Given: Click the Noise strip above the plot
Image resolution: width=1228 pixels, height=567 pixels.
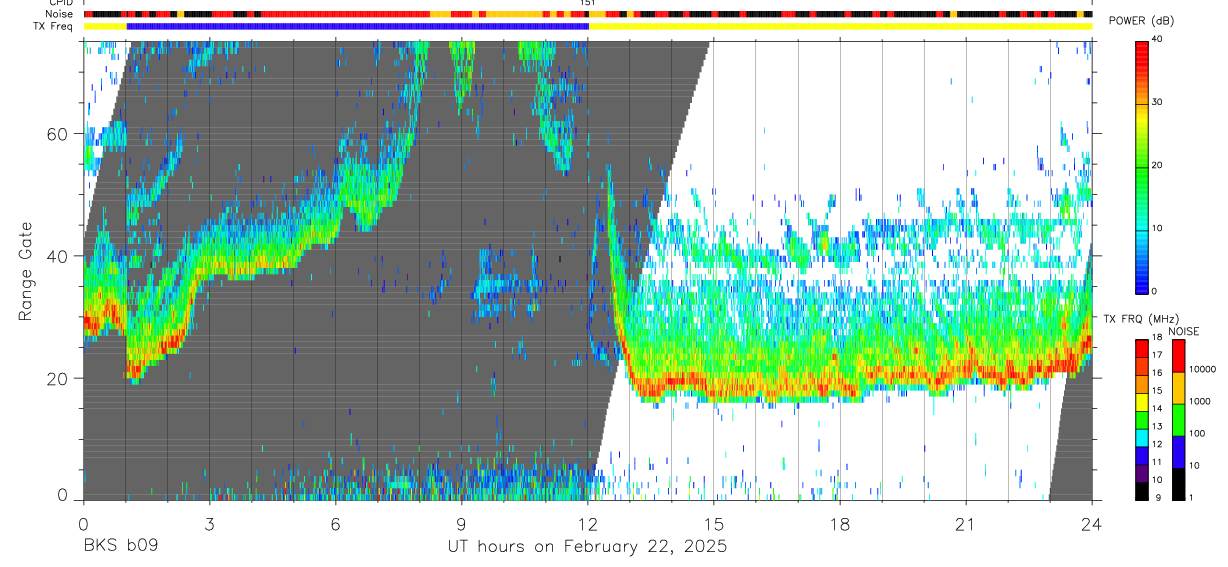Looking at the screenshot, I should coord(587,15).
